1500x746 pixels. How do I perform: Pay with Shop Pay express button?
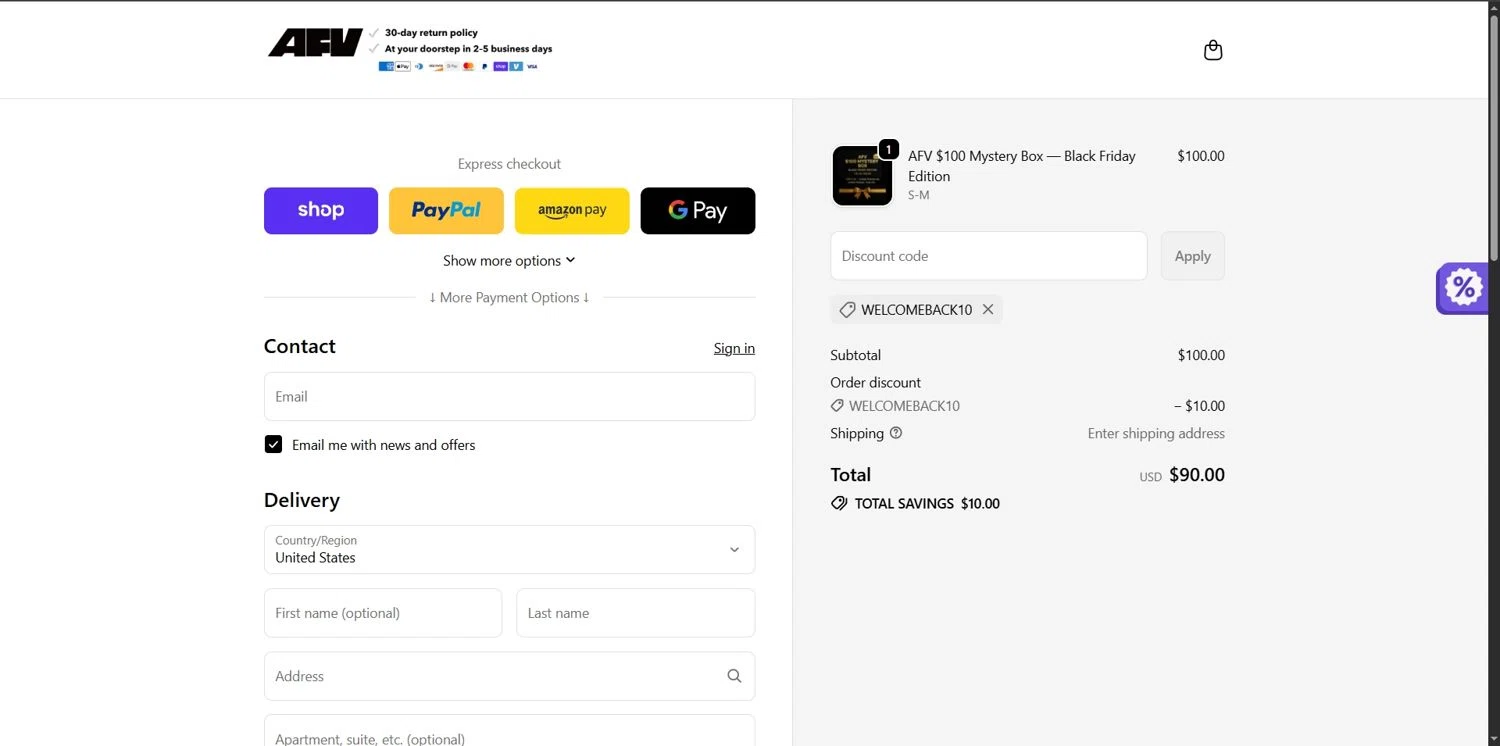(x=321, y=210)
